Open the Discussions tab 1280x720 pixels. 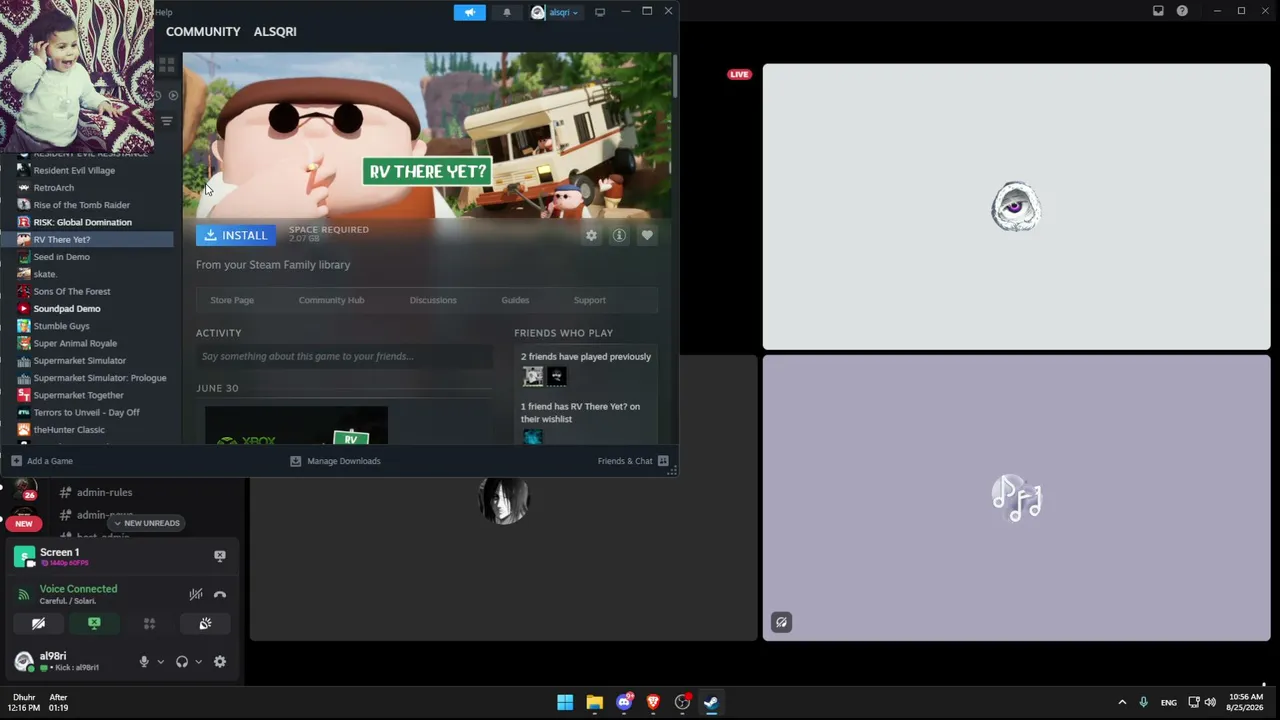[x=433, y=300]
